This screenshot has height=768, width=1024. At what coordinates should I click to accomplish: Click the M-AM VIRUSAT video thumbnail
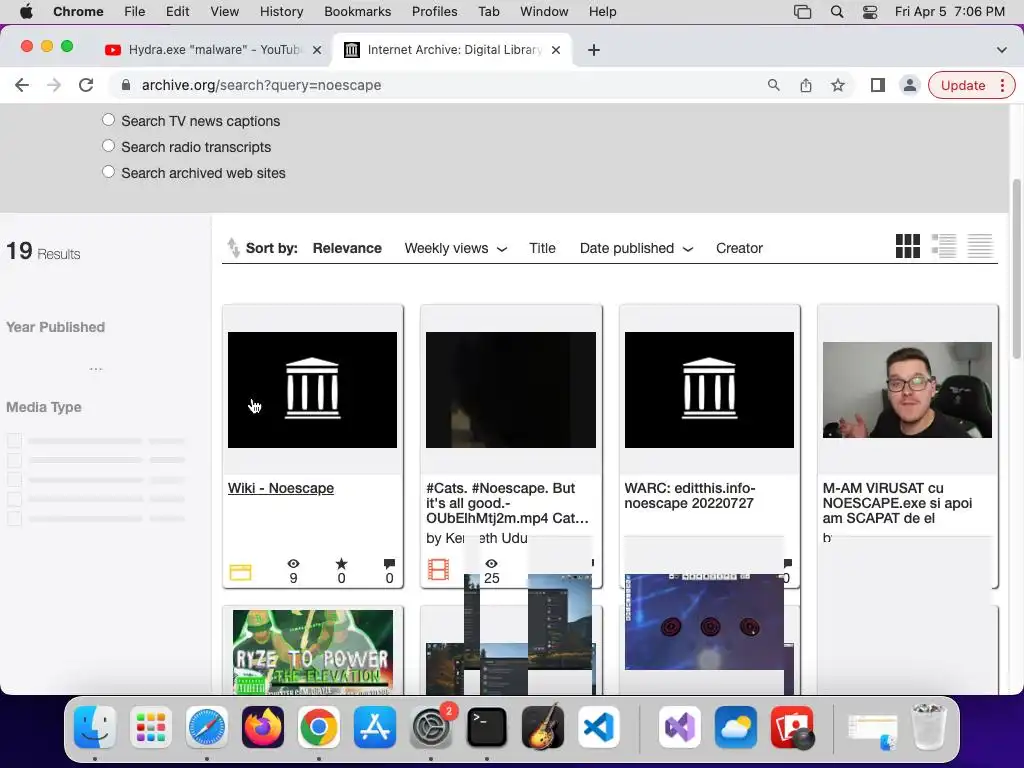(x=907, y=390)
